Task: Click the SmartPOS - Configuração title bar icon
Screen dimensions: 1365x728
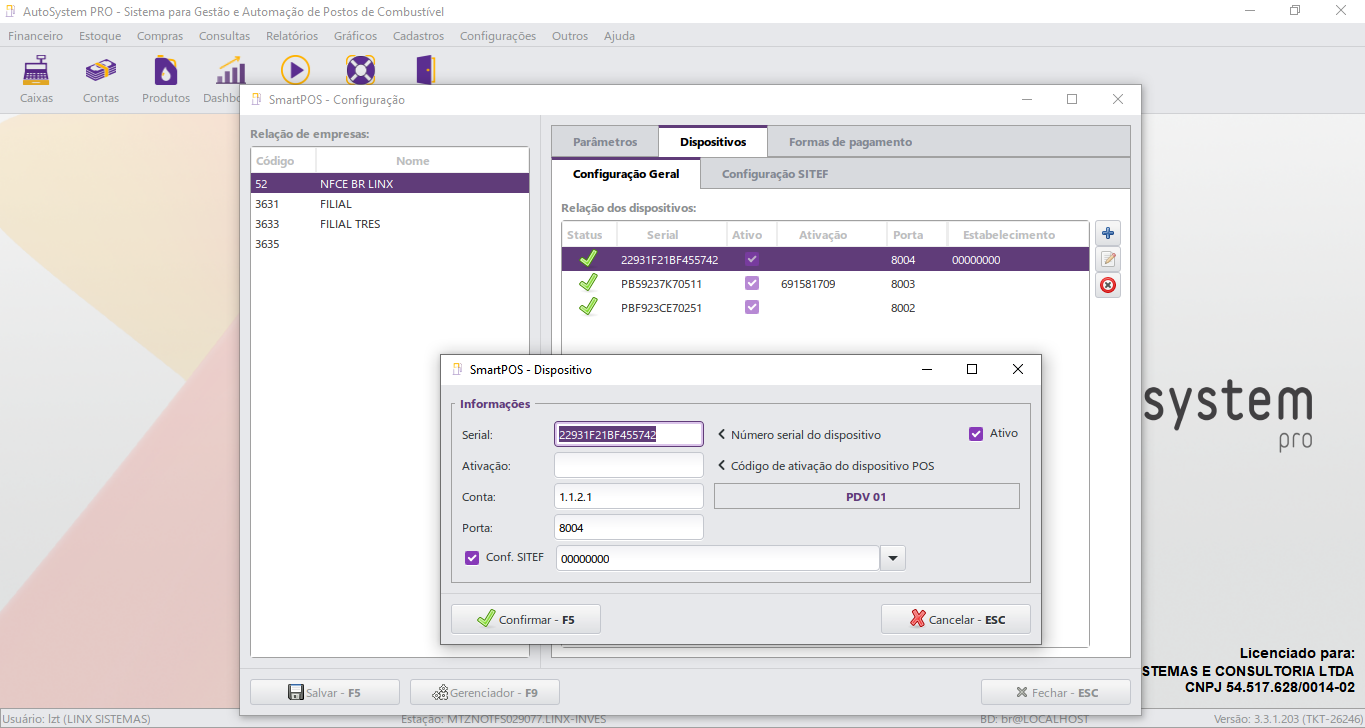Action: tap(257, 100)
